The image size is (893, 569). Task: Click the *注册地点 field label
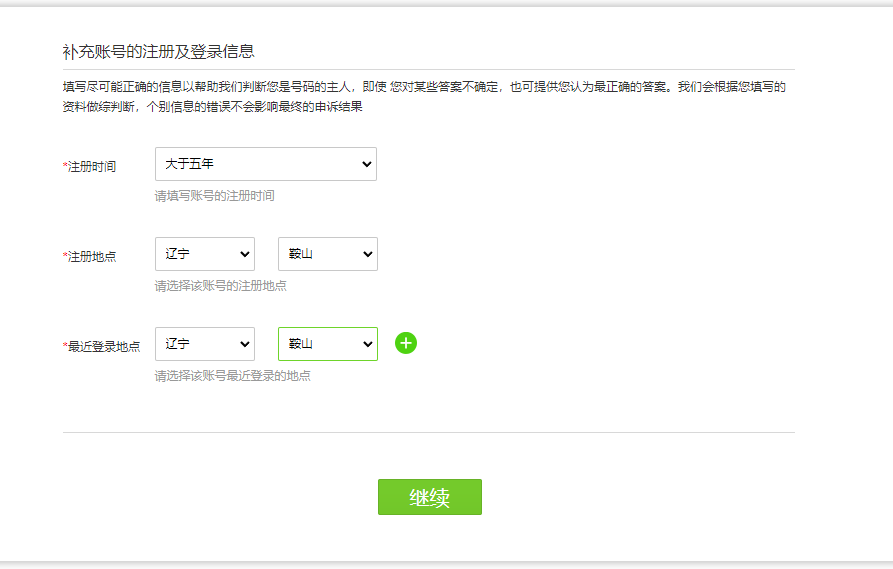(89, 257)
